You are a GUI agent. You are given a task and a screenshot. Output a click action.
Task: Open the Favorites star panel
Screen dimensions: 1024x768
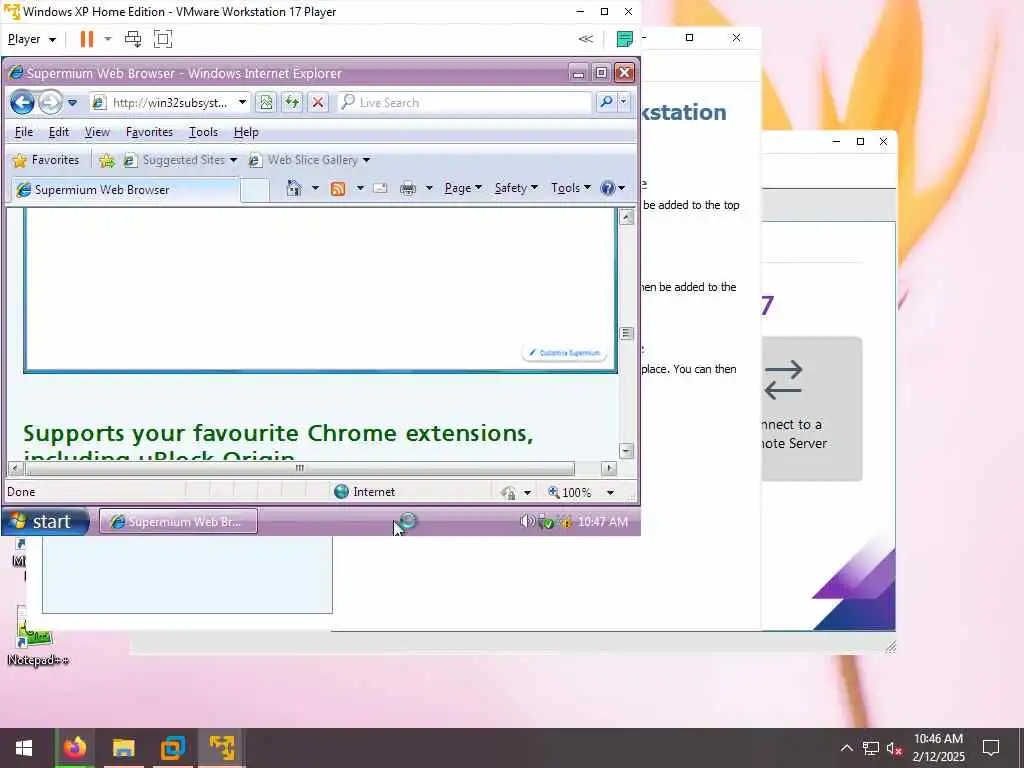click(x=46, y=160)
